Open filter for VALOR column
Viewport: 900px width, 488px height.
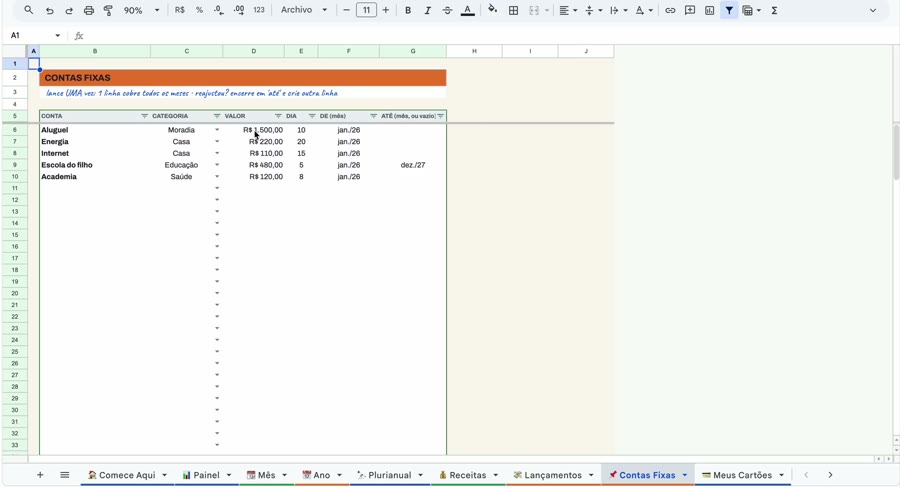coord(278,116)
